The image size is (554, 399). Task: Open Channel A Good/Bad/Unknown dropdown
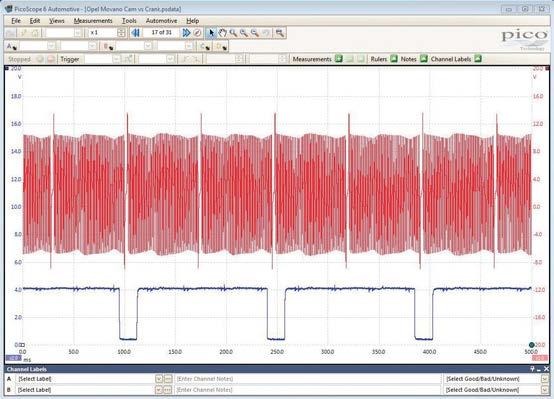[x=544, y=379]
